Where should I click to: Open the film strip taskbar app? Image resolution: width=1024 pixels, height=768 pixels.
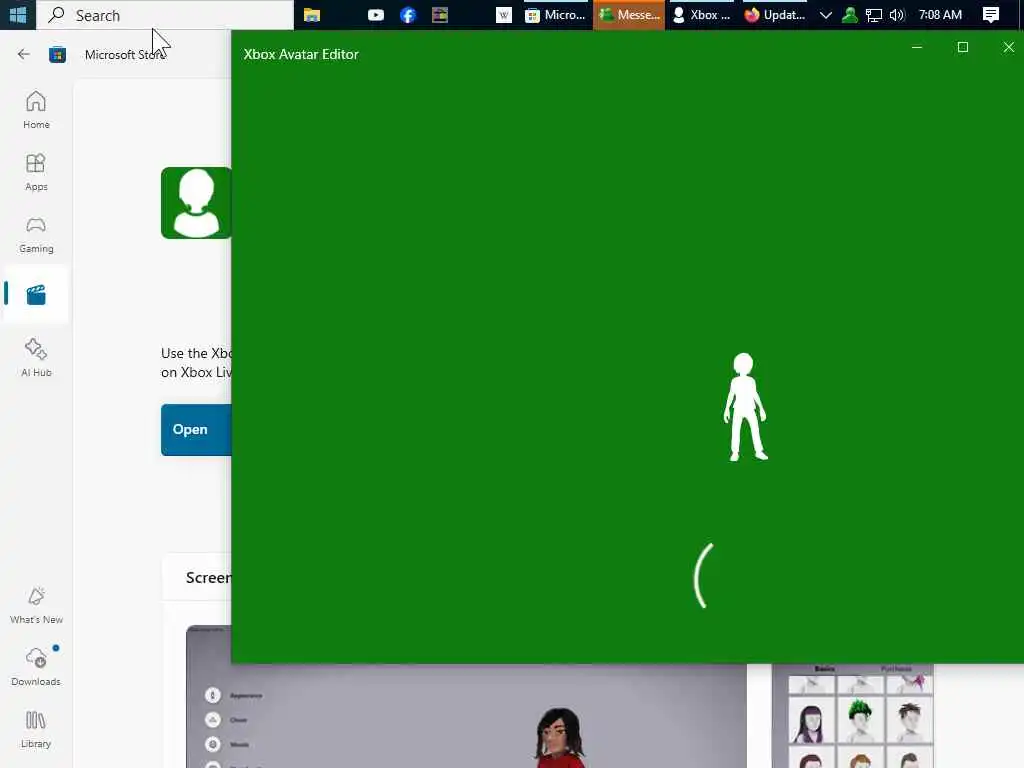tap(440, 14)
